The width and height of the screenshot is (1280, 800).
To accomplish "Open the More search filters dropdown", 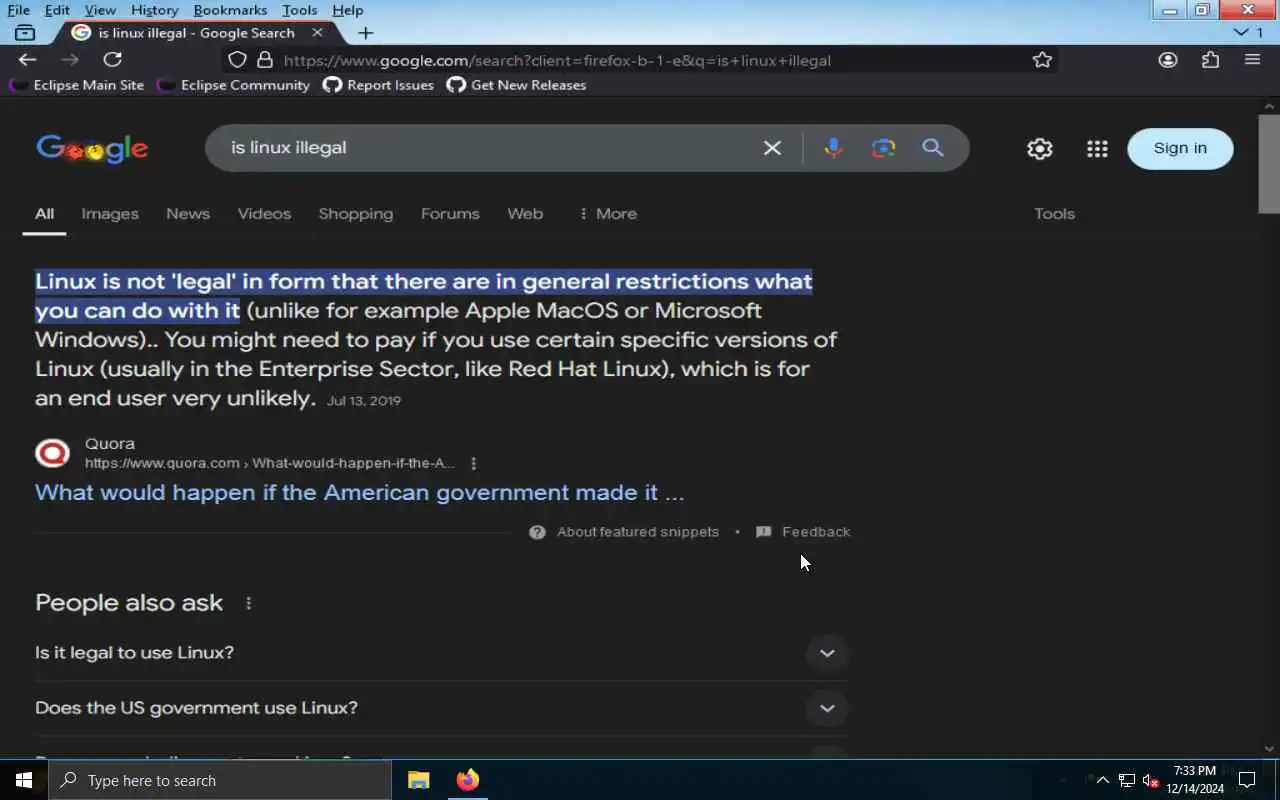I will 607,214.
